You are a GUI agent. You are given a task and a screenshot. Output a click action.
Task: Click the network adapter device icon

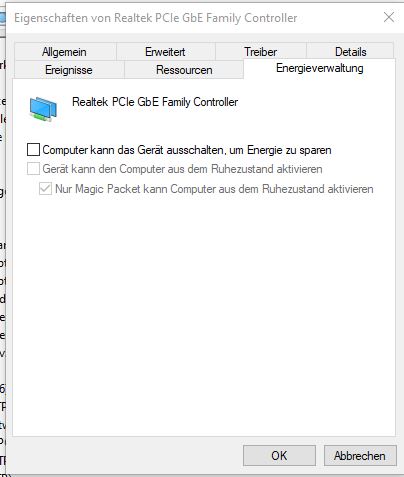43,109
